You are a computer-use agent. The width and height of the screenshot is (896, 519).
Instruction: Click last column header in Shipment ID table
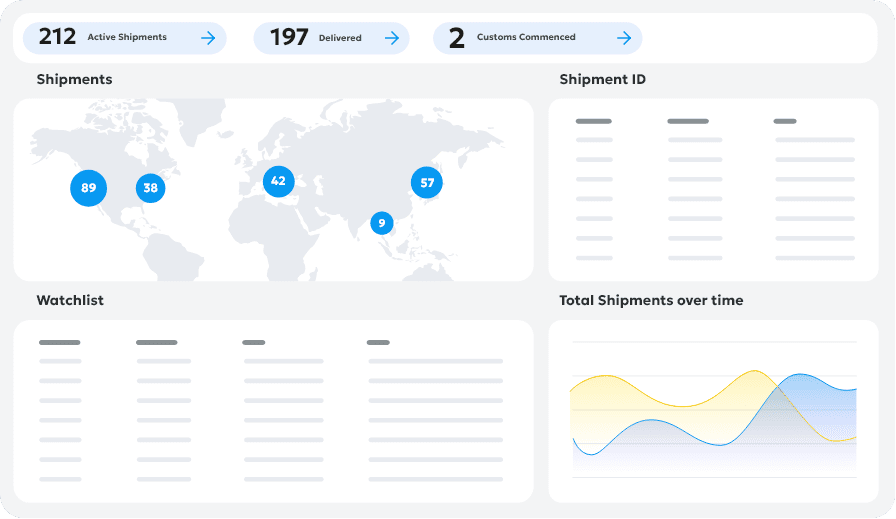[785, 121]
